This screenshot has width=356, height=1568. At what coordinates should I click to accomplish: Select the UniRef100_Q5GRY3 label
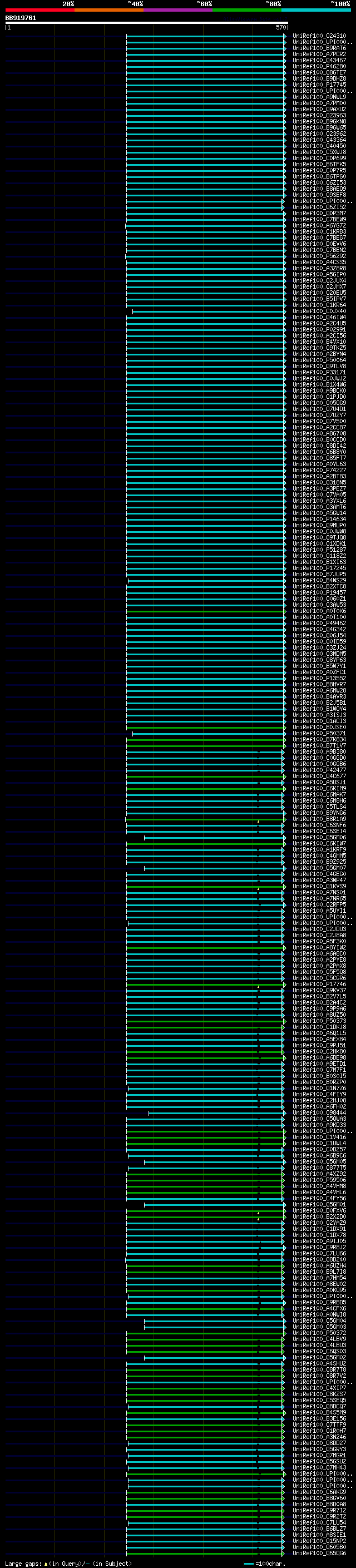pos(319,1449)
